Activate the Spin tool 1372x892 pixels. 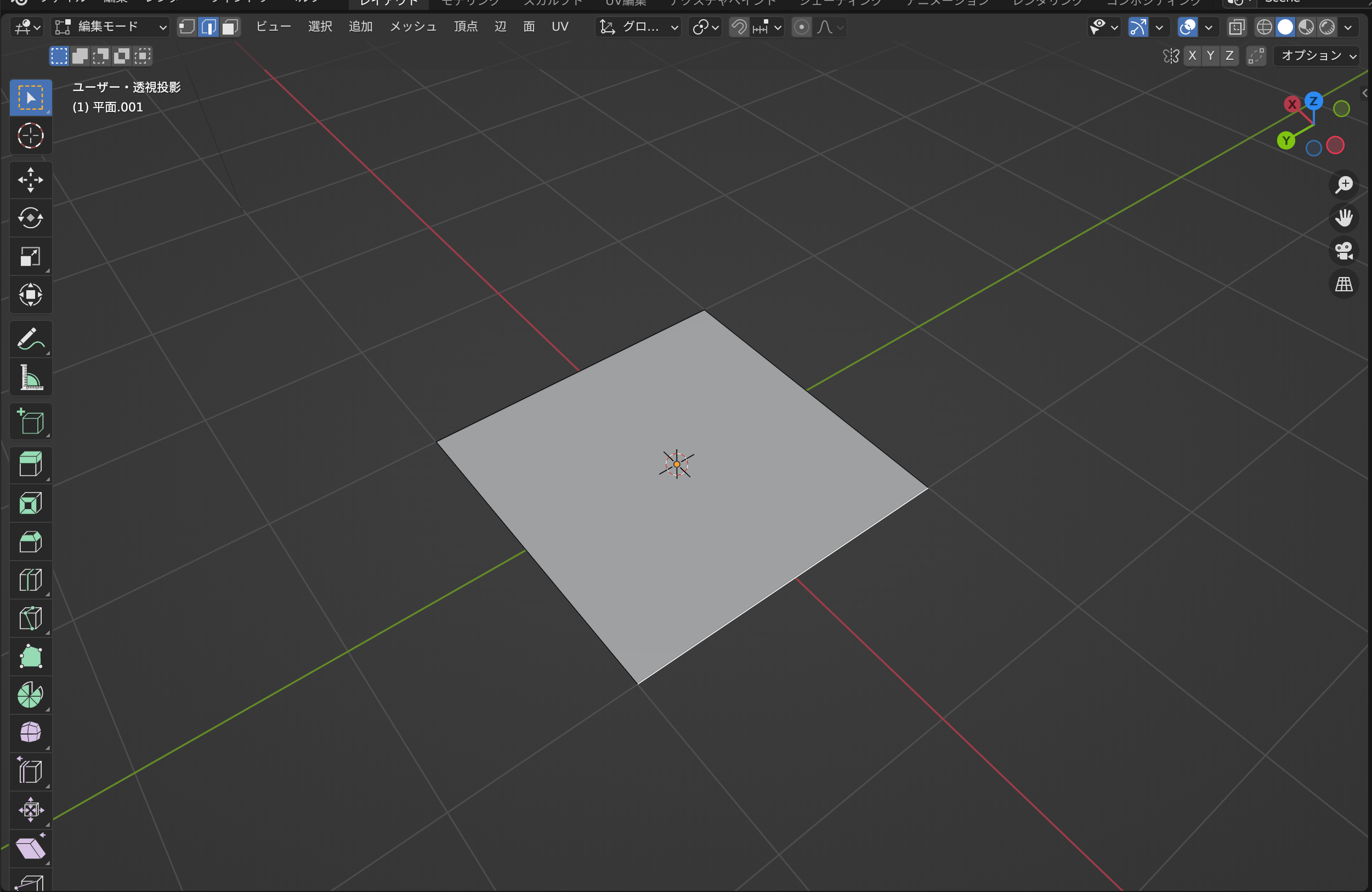31,695
